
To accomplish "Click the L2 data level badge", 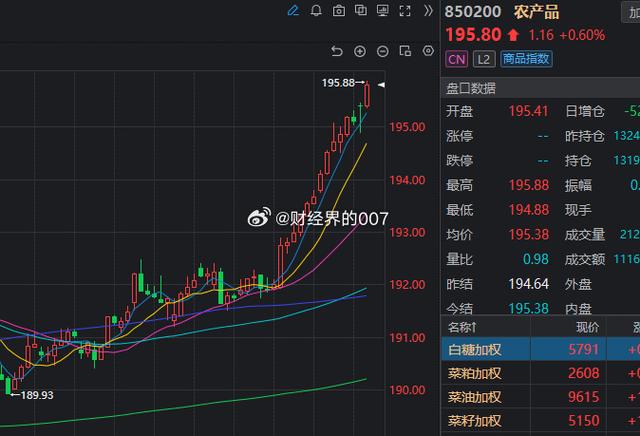I will [x=484, y=59].
